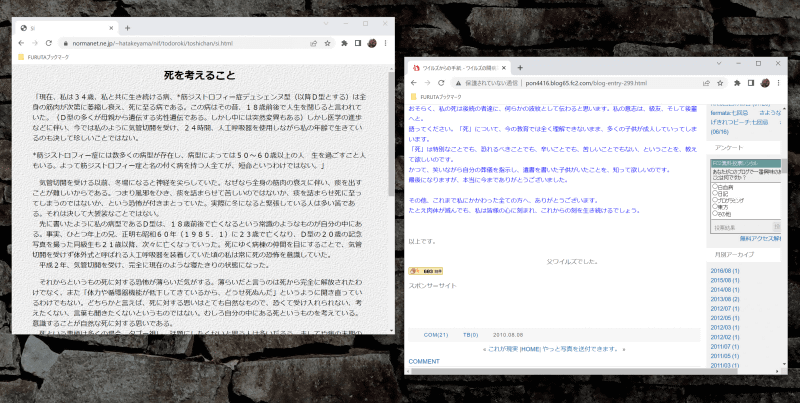800x403 pixels.
Task: Open the COM(21) comments link
Action: click(x=436, y=334)
